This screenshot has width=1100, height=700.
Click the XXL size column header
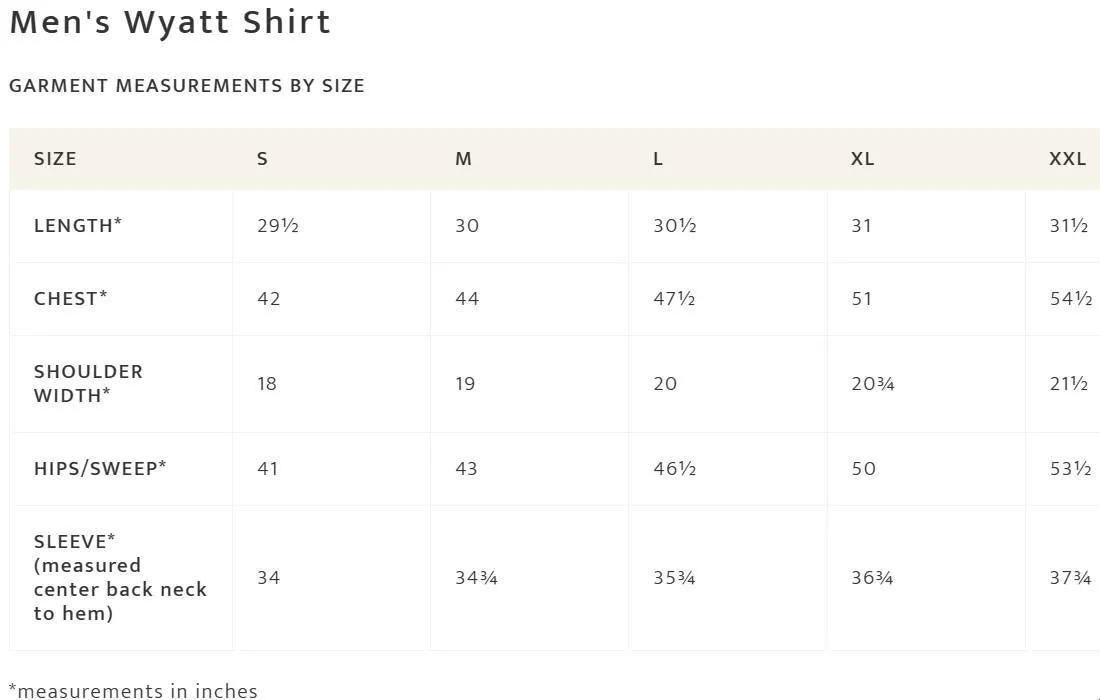[1068, 159]
